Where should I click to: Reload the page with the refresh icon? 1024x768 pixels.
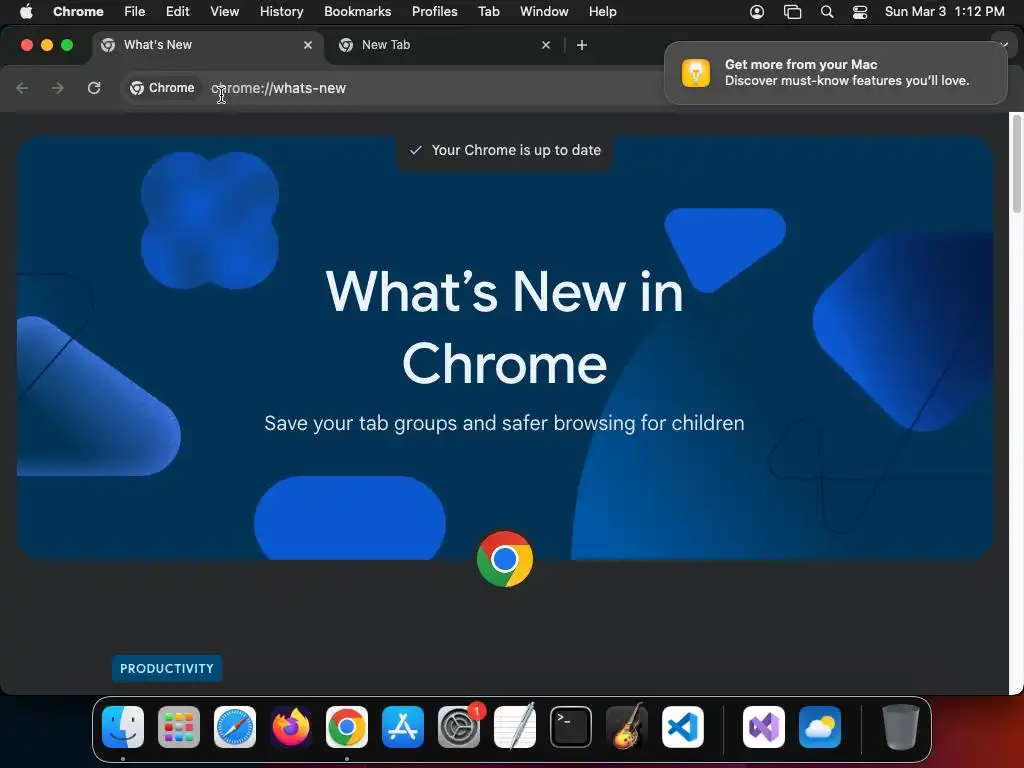point(94,88)
